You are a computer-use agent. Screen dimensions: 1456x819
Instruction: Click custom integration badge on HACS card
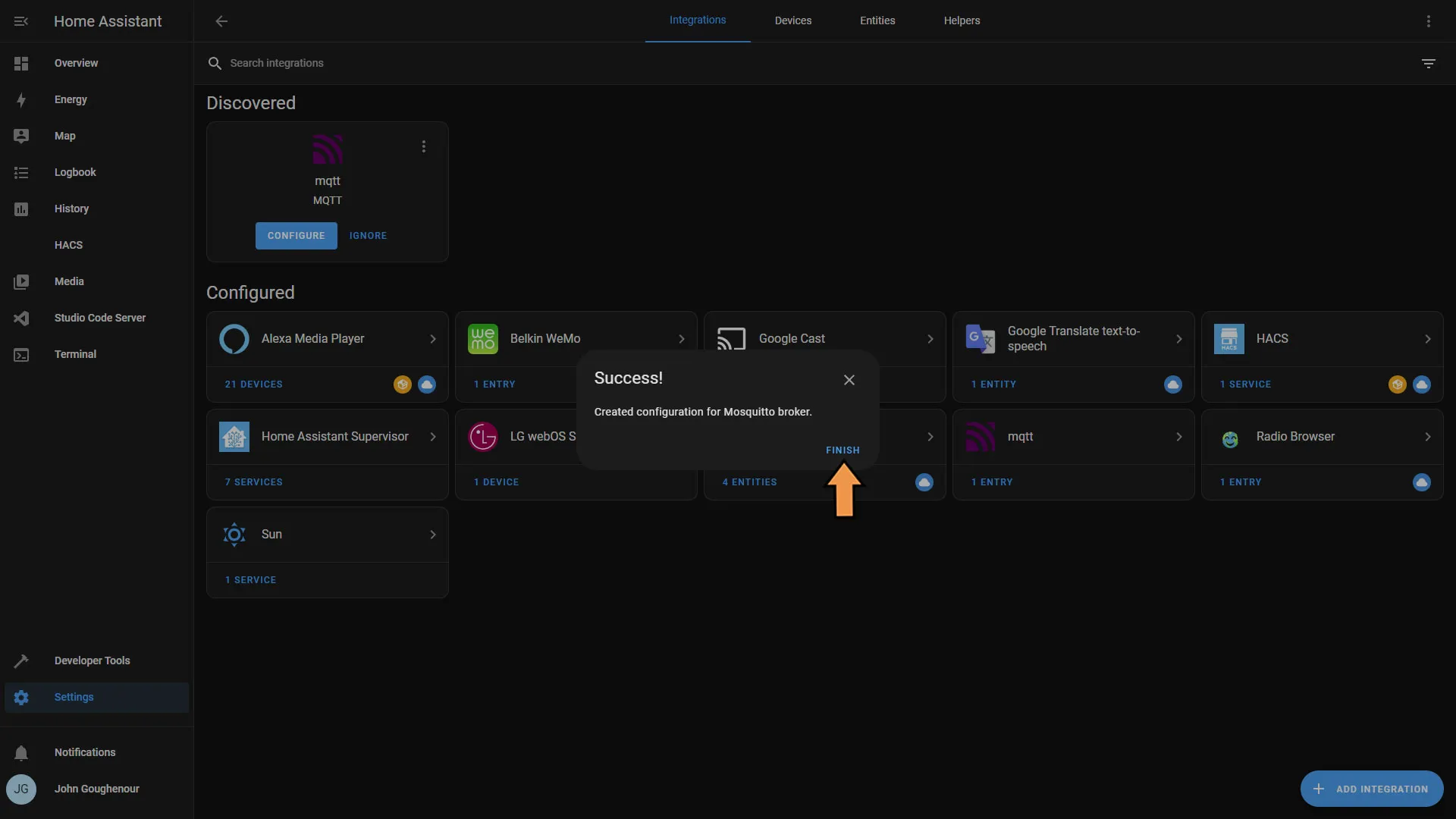[x=1398, y=384]
